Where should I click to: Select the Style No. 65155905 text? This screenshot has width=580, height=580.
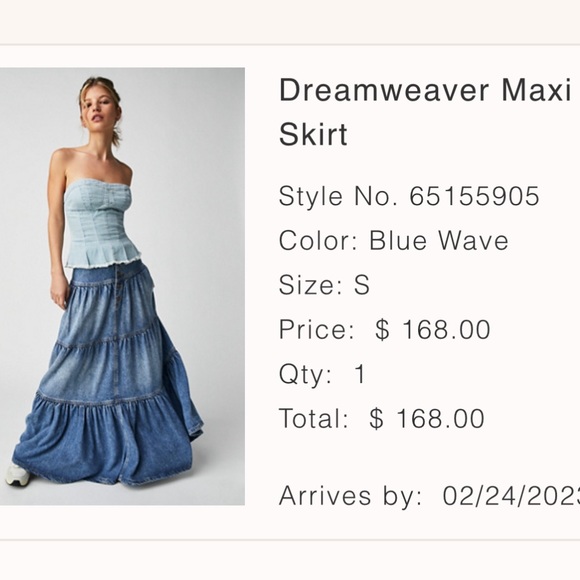pos(409,196)
